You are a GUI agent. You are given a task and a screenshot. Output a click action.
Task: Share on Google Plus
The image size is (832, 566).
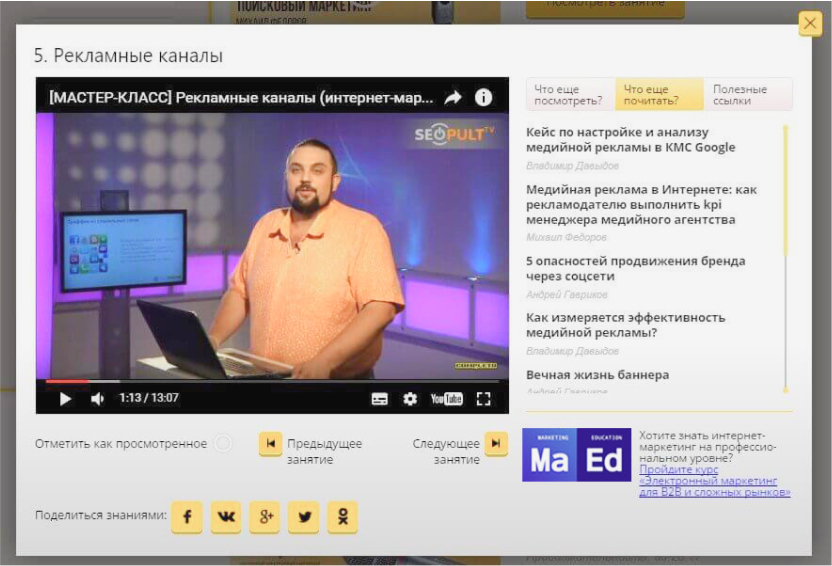click(265, 517)
